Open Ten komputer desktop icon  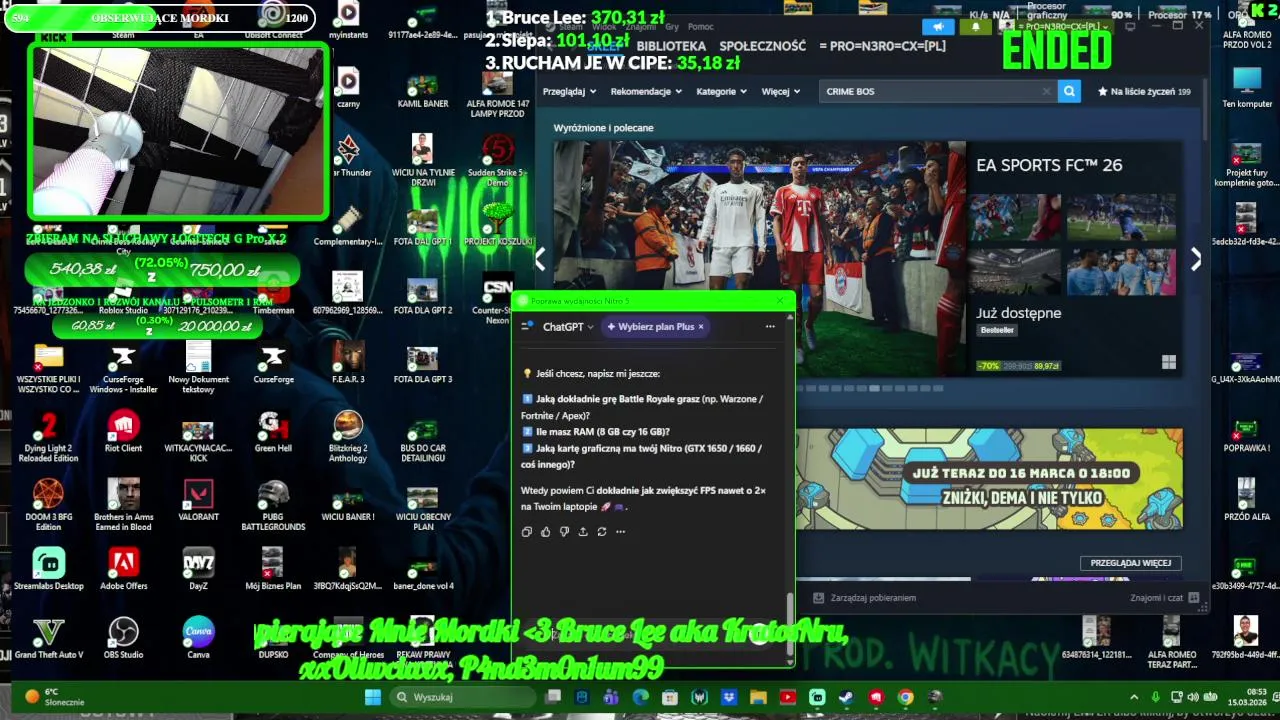[1247, 88]
